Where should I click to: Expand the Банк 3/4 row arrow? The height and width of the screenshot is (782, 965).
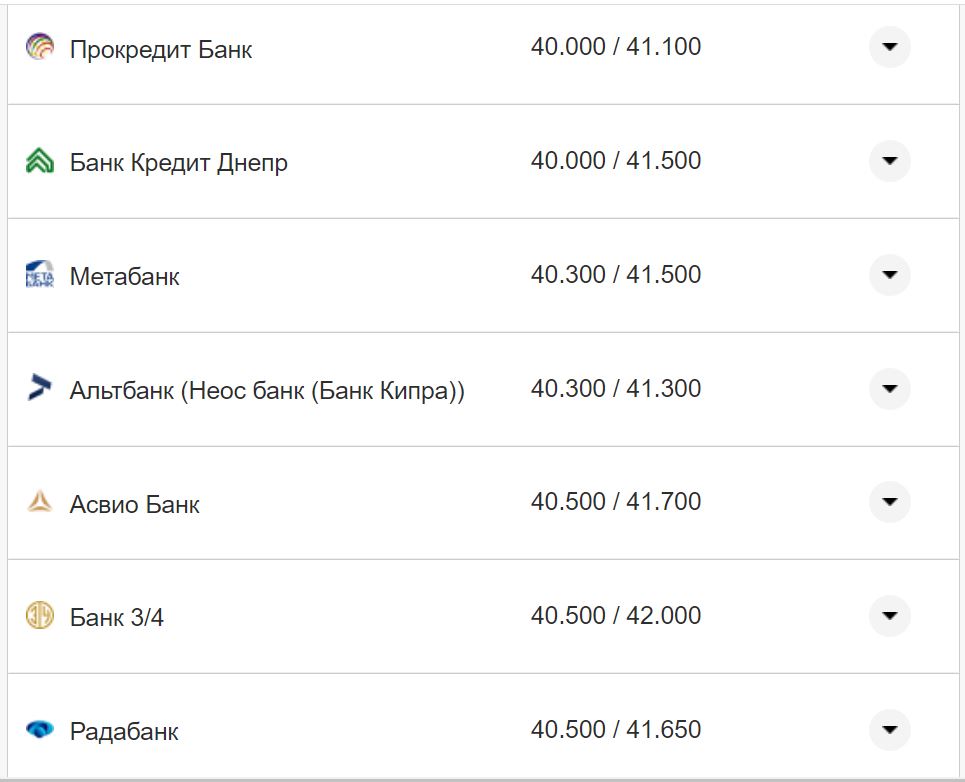[x=889, y=616]
